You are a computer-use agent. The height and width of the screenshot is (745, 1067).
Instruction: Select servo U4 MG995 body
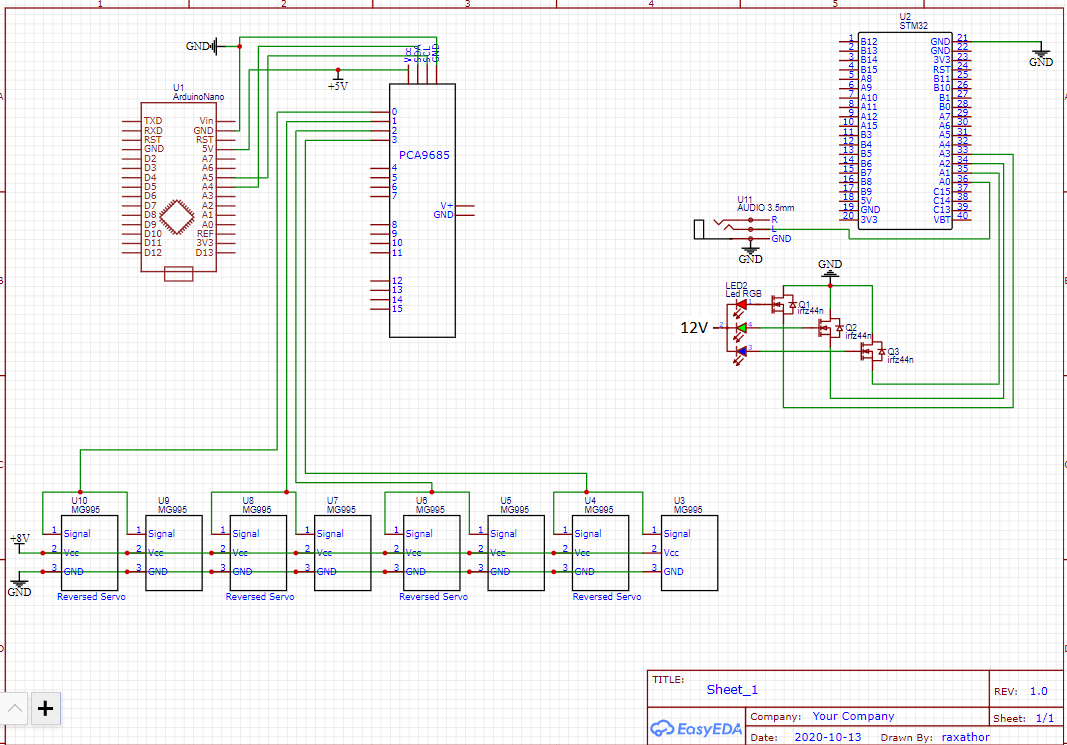[x=600, y=552]
